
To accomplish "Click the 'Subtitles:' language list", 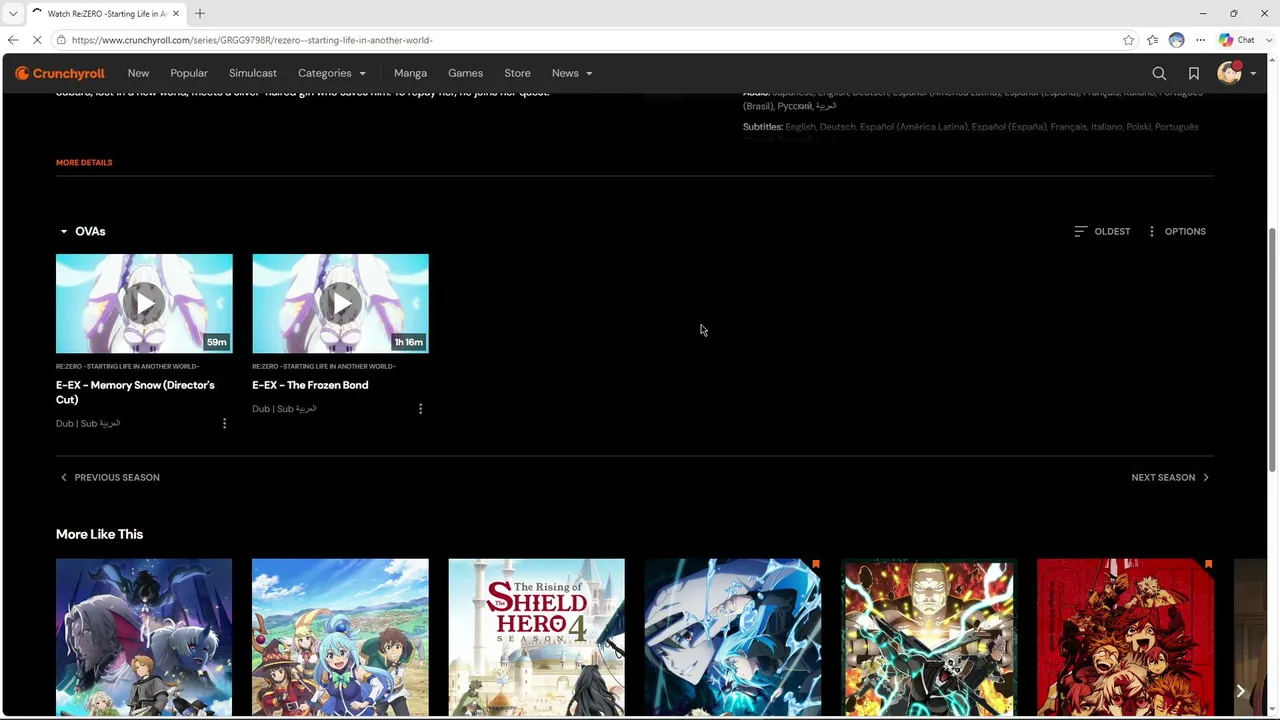I will 971,127.
